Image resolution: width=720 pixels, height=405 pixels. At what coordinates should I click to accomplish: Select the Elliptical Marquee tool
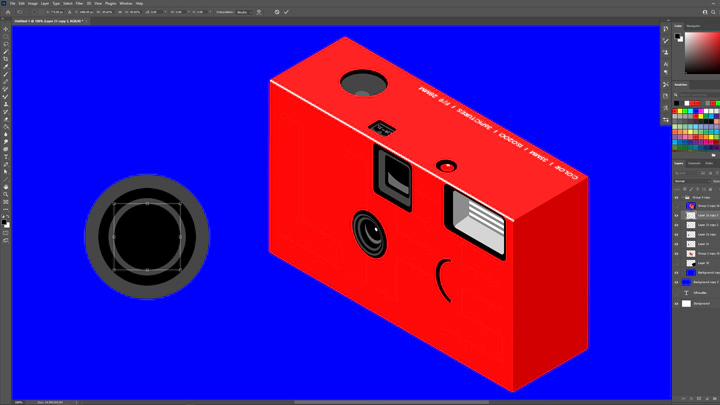pyautogui.click(x=6, y=36)
